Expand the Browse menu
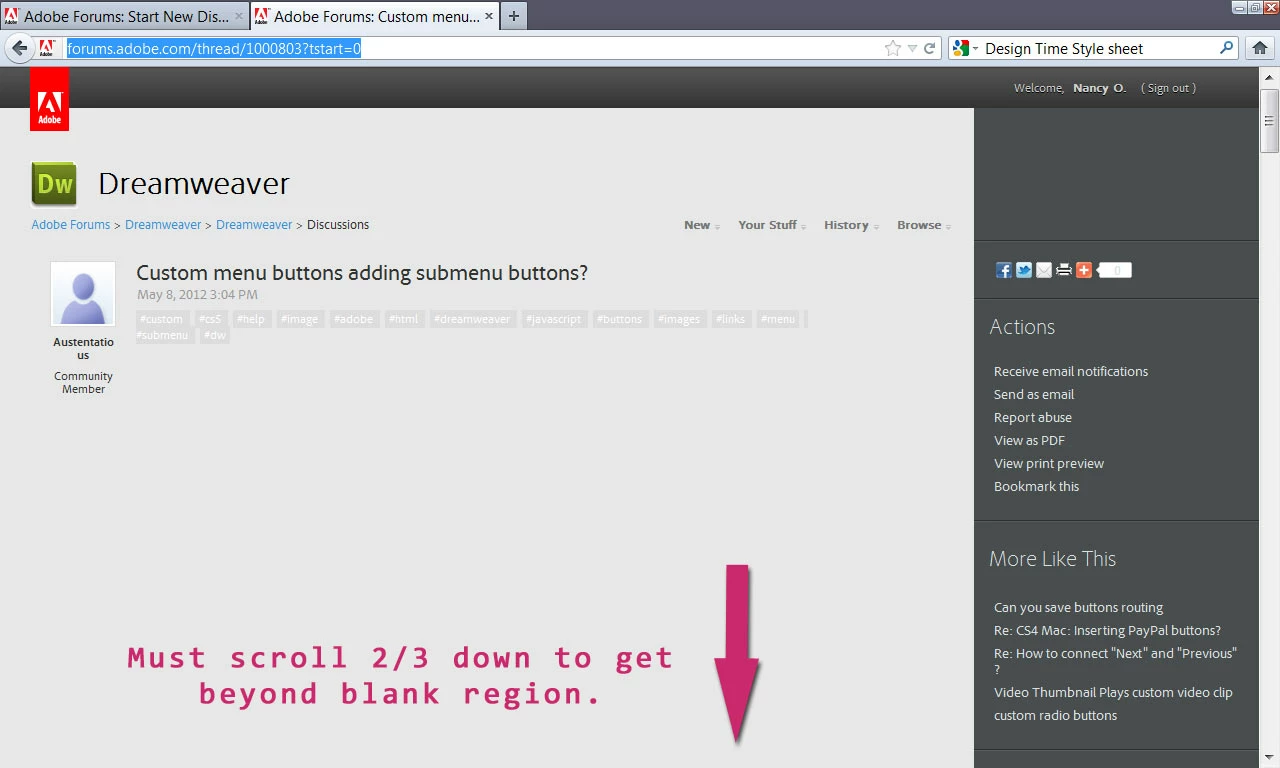Image resolution: width=1280 pixels, height=768 pixels. [924, 225]
